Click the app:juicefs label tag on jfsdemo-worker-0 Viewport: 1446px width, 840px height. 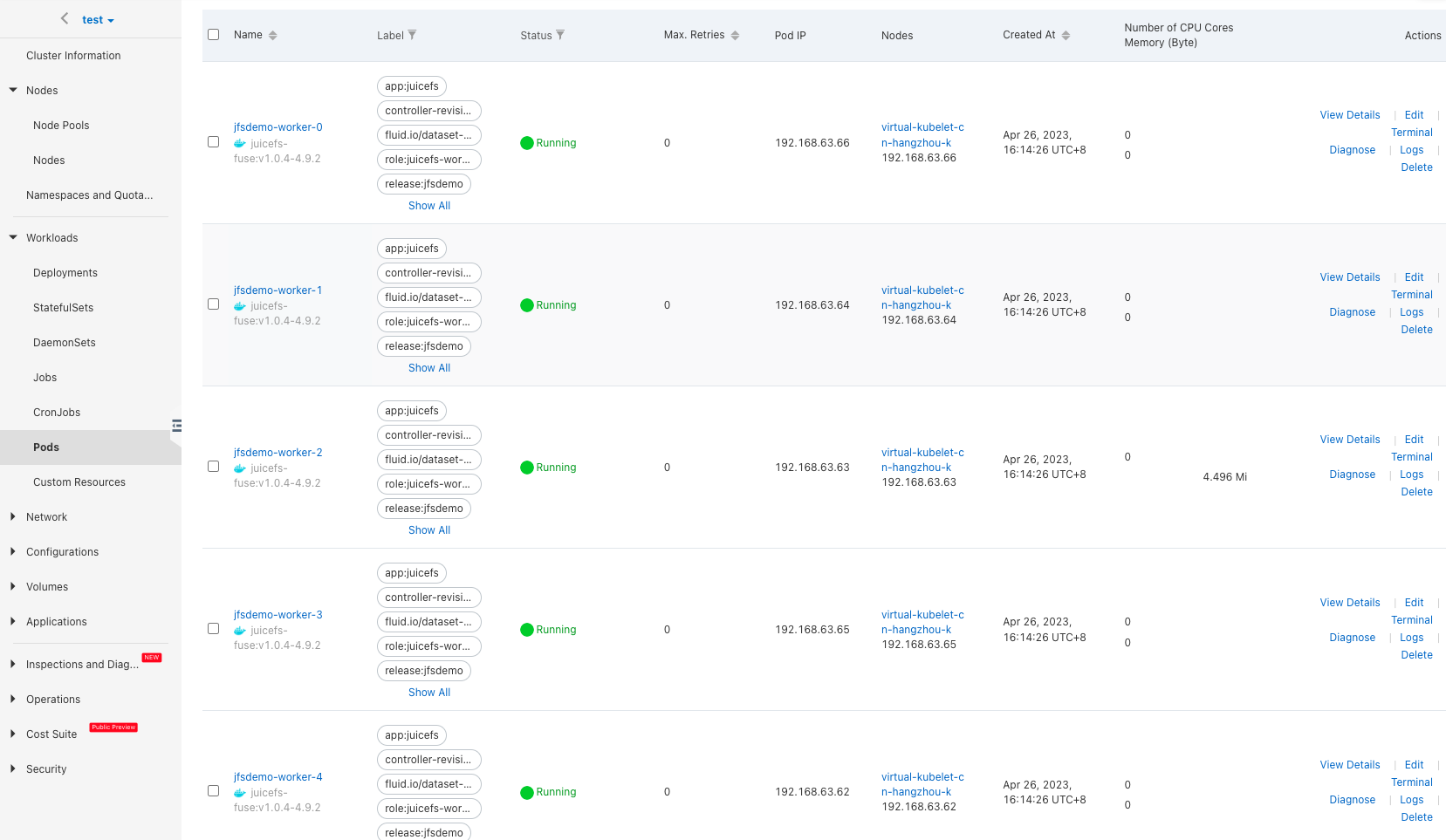pyautogui.click(x=412, y=86)
